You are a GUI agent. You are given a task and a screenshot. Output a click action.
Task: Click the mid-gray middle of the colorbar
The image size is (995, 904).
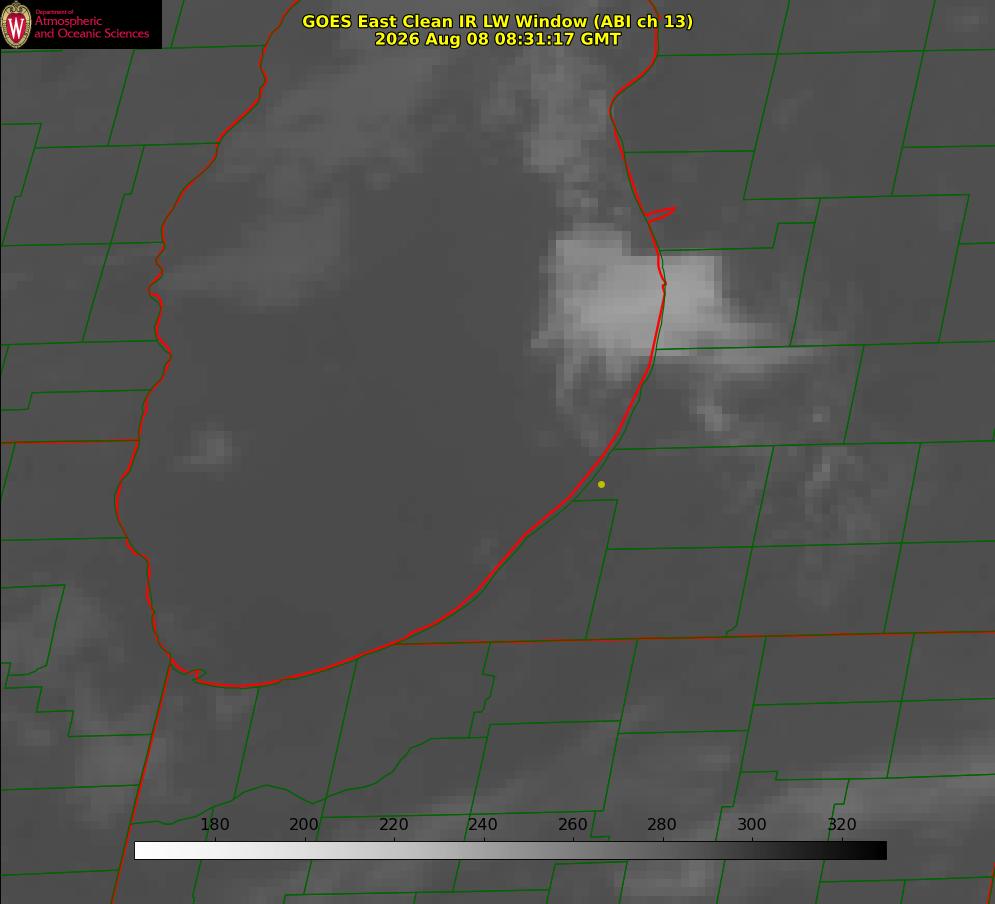coord(510,851)
